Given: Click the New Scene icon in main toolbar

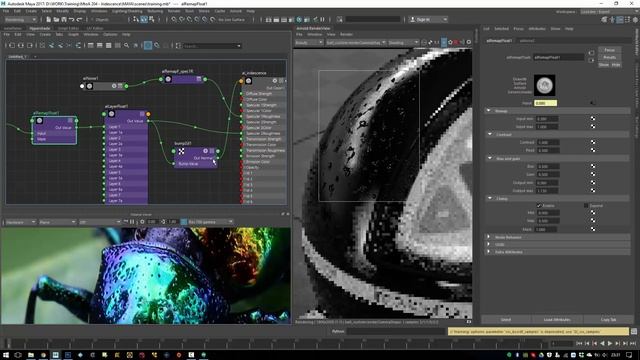Looking at the screenshot, I should click(x=49, y=20).
